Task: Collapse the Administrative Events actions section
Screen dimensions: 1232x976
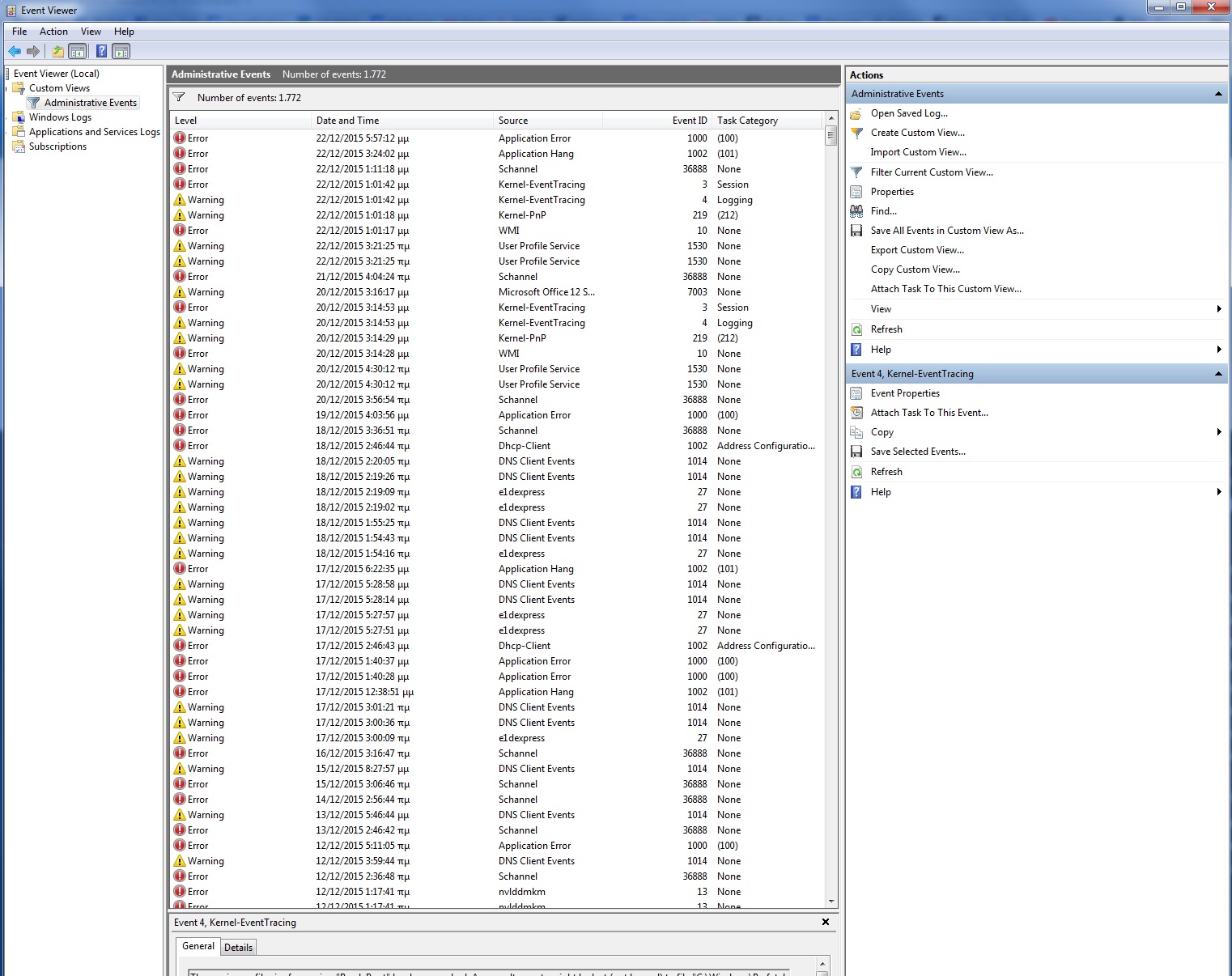Action: click(1218, 94)
